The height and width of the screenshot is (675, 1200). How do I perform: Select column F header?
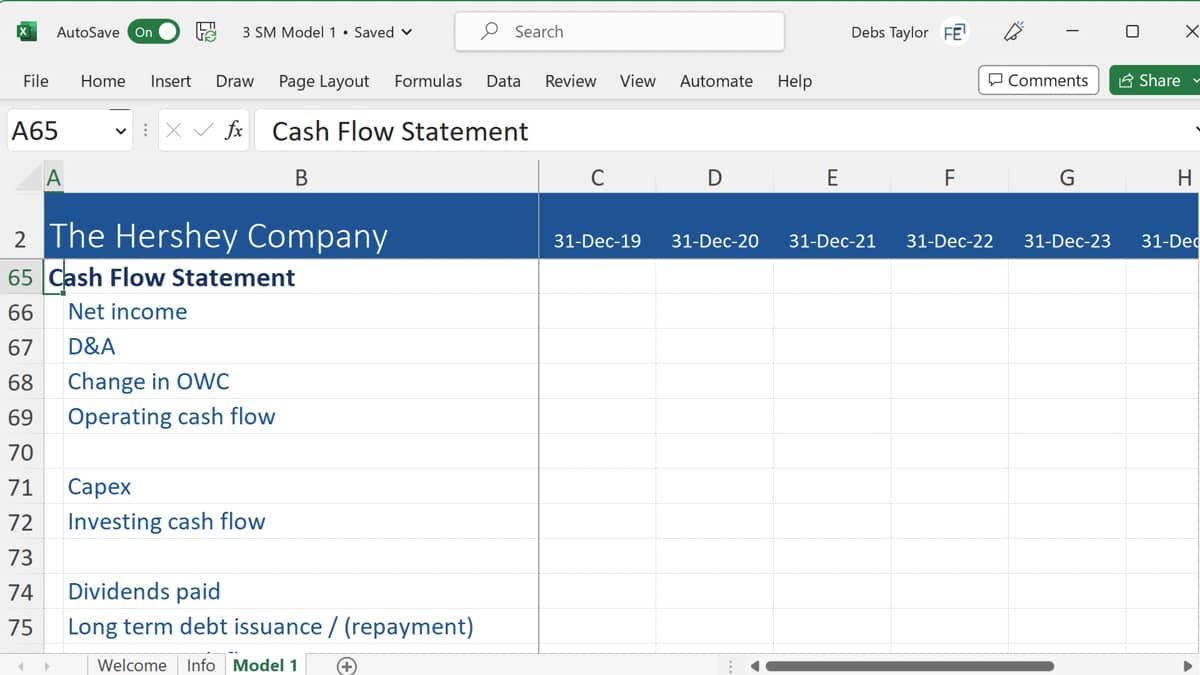(x=949, y=178)
